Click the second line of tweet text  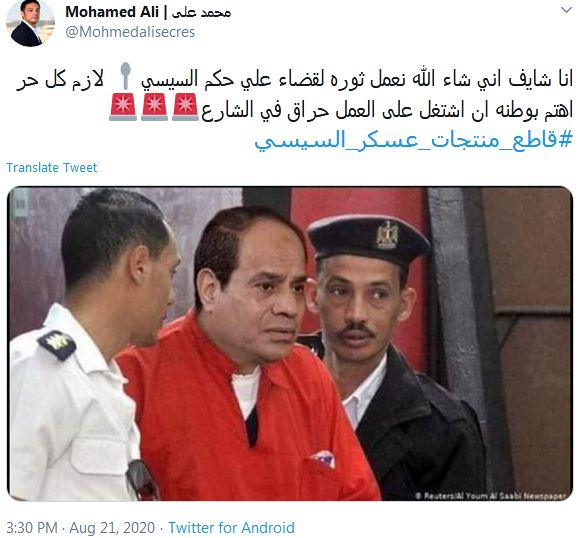pos(387,110)
